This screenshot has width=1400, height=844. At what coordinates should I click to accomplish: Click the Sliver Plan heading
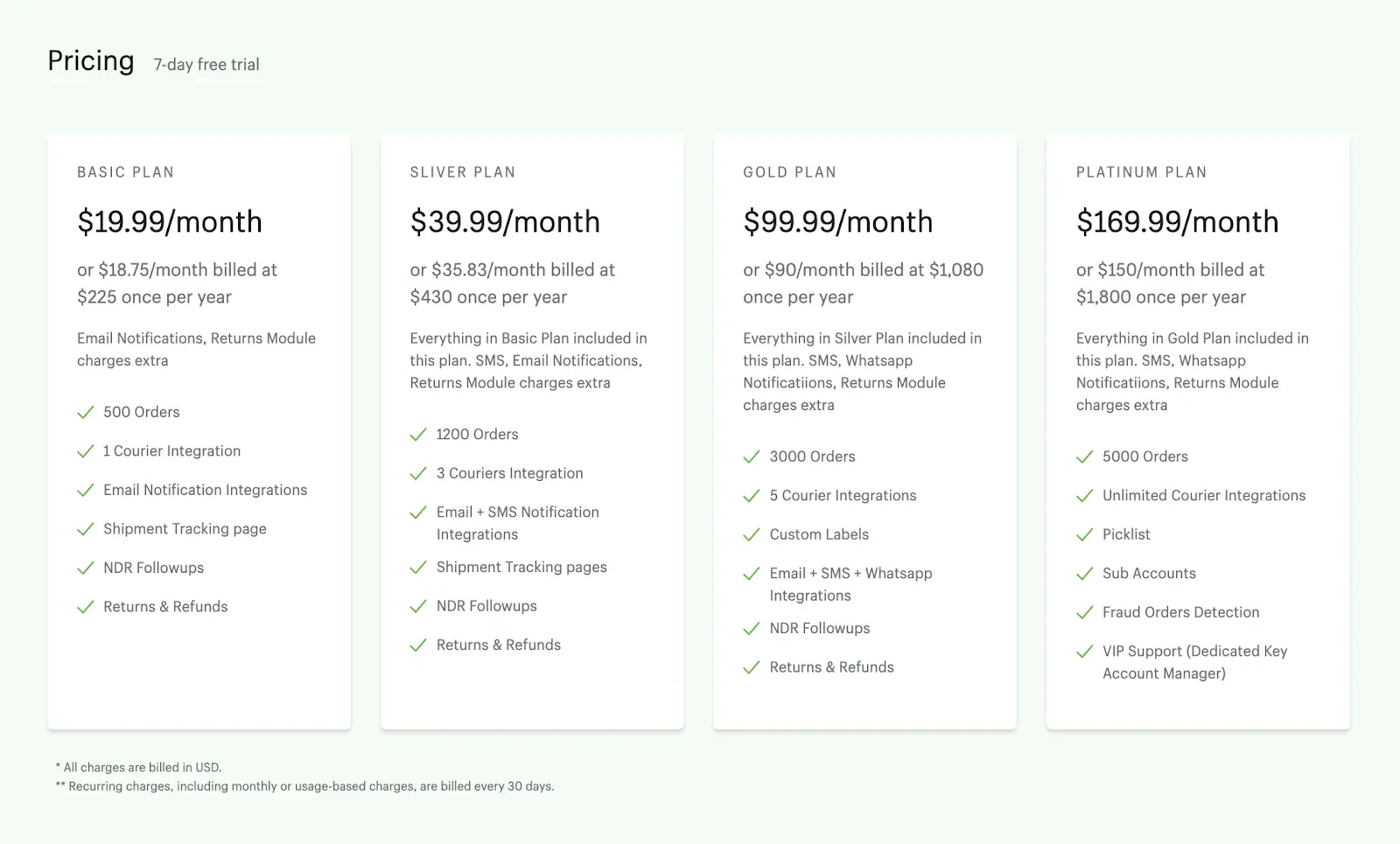[463, 171]
